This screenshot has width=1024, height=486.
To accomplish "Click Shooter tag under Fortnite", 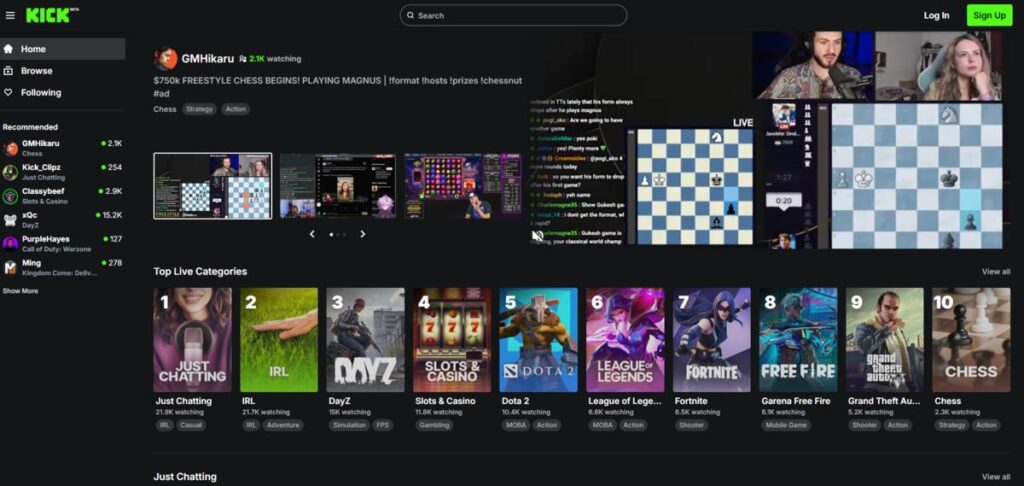I will click(x=691, y=425).
